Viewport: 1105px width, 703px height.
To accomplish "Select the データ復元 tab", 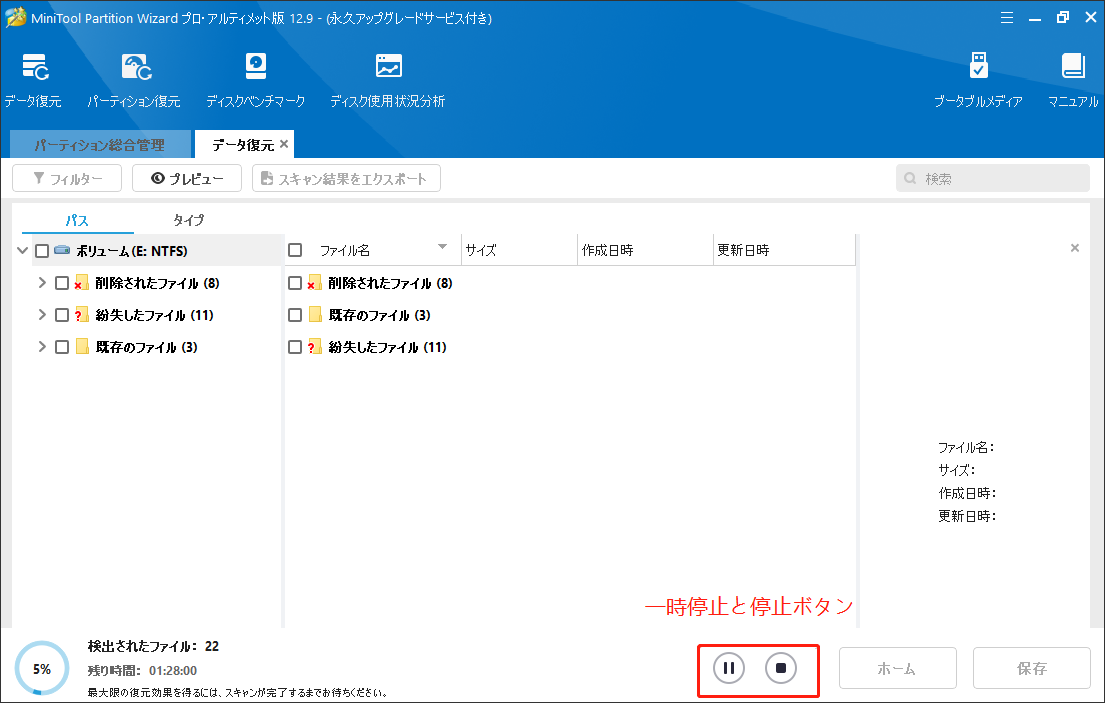I will point(242,144).
